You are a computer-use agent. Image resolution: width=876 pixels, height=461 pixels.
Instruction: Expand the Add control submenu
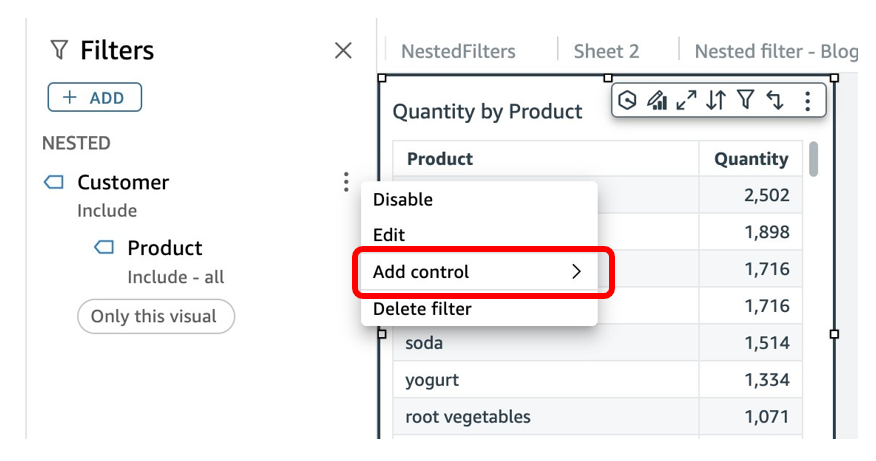coord(482,272)
